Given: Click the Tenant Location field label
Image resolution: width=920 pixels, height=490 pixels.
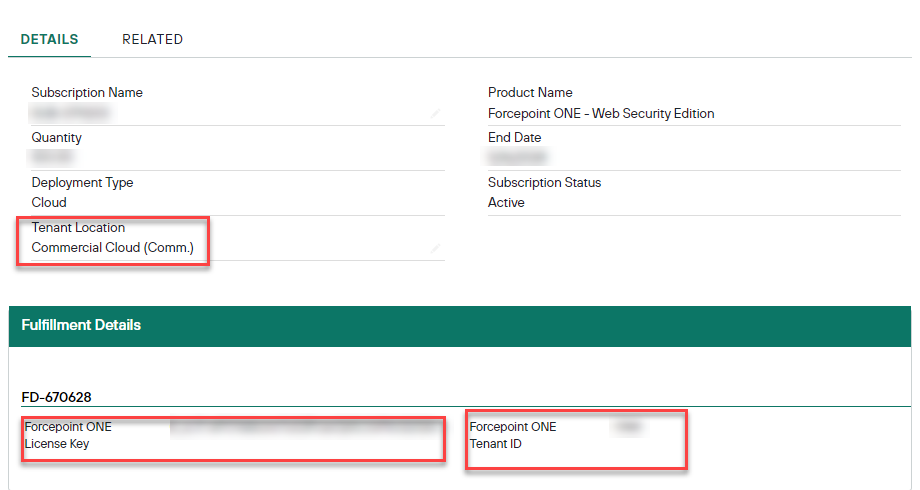Looking at the screenshot, I should click(x=78, y=227).
